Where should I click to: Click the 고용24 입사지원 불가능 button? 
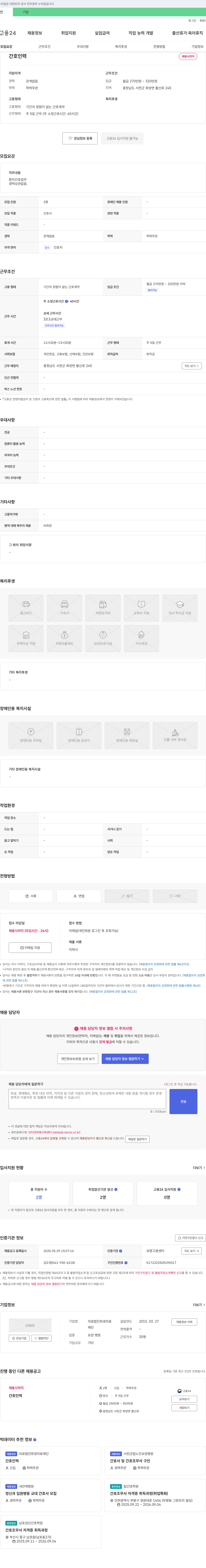[122, 138]
